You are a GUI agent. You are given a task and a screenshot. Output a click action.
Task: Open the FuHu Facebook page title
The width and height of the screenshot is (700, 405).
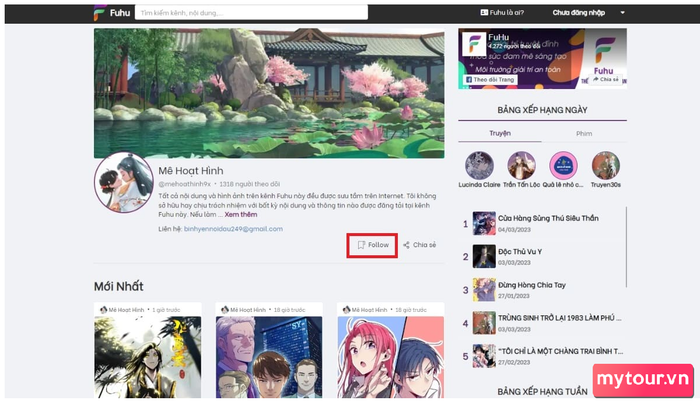[498, 37]
